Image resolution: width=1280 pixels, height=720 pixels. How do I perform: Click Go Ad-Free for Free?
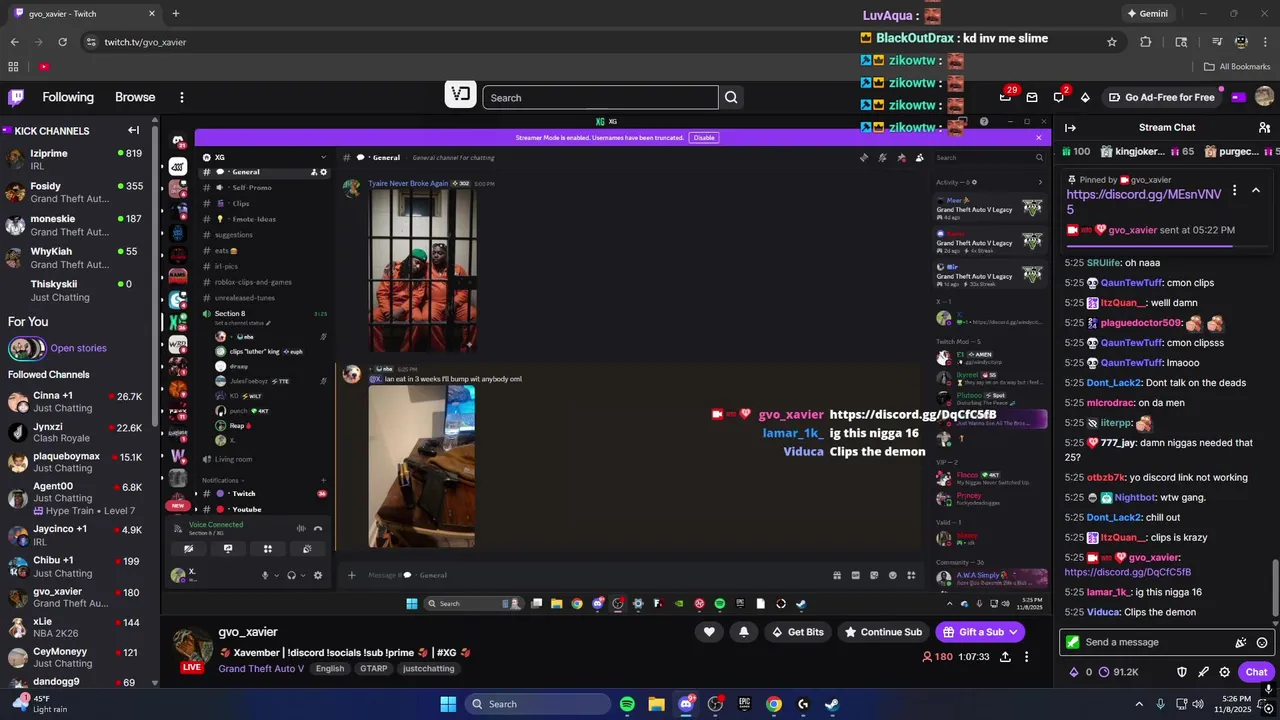(x=1161, y=97)
